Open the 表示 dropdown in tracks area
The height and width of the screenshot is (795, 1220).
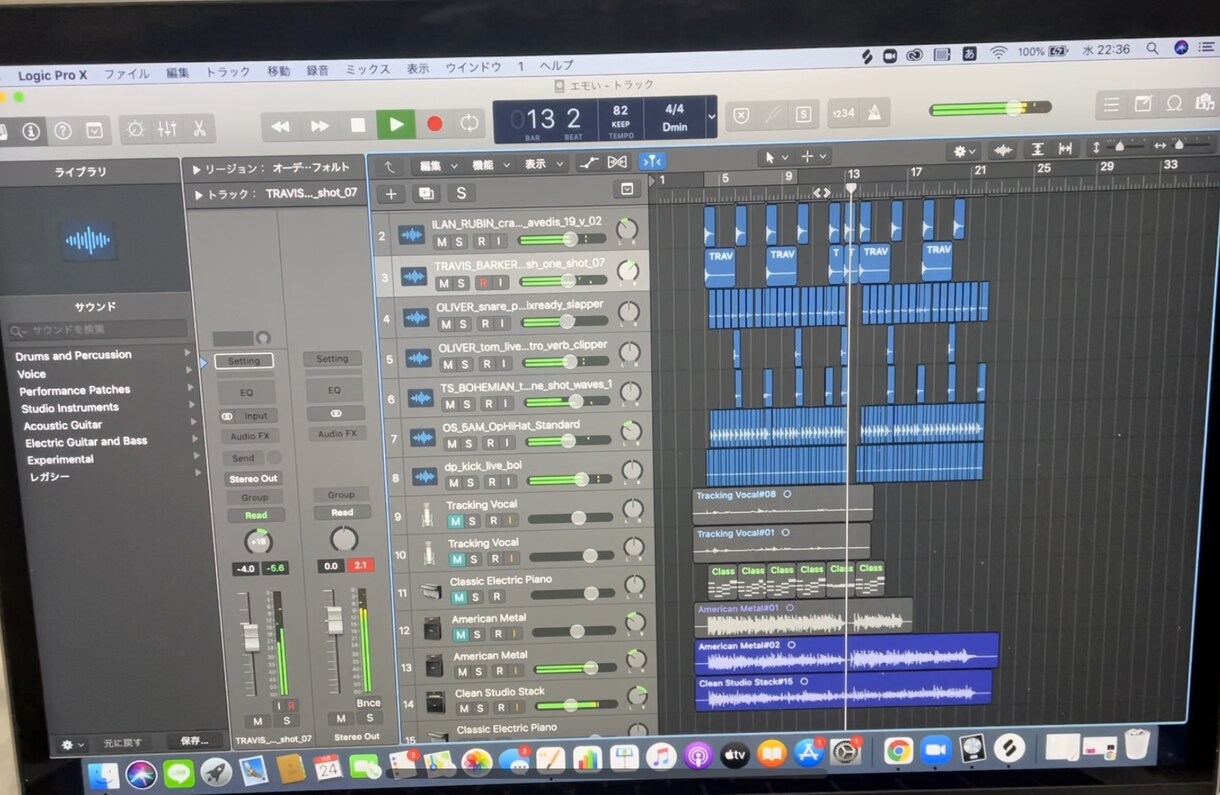point(543,163)
